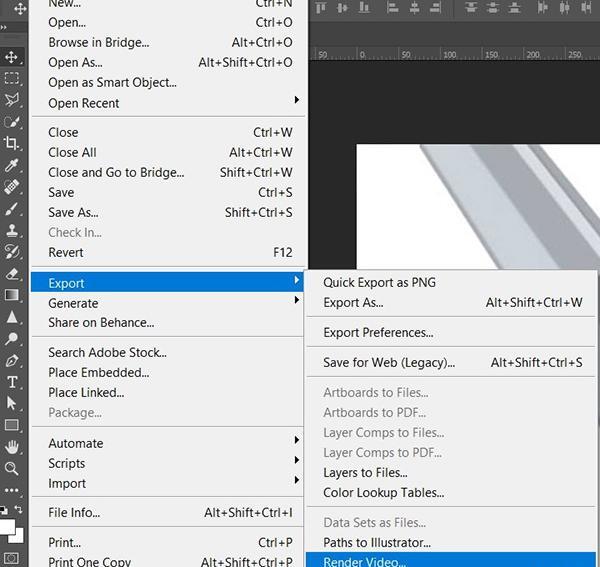Click Align Vertical Centers icon
Viewport: 600px width, 567px height.
pos(342,7)
